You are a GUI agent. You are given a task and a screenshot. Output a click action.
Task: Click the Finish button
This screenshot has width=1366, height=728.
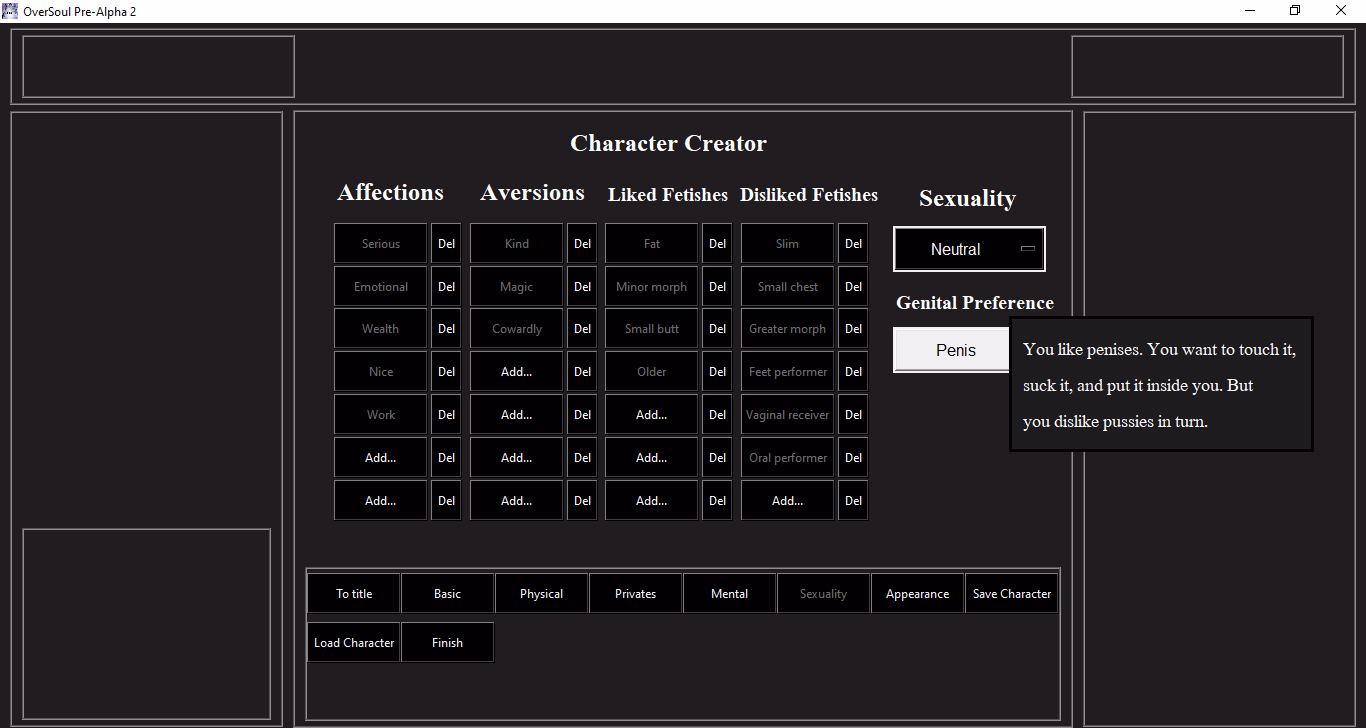448,642
